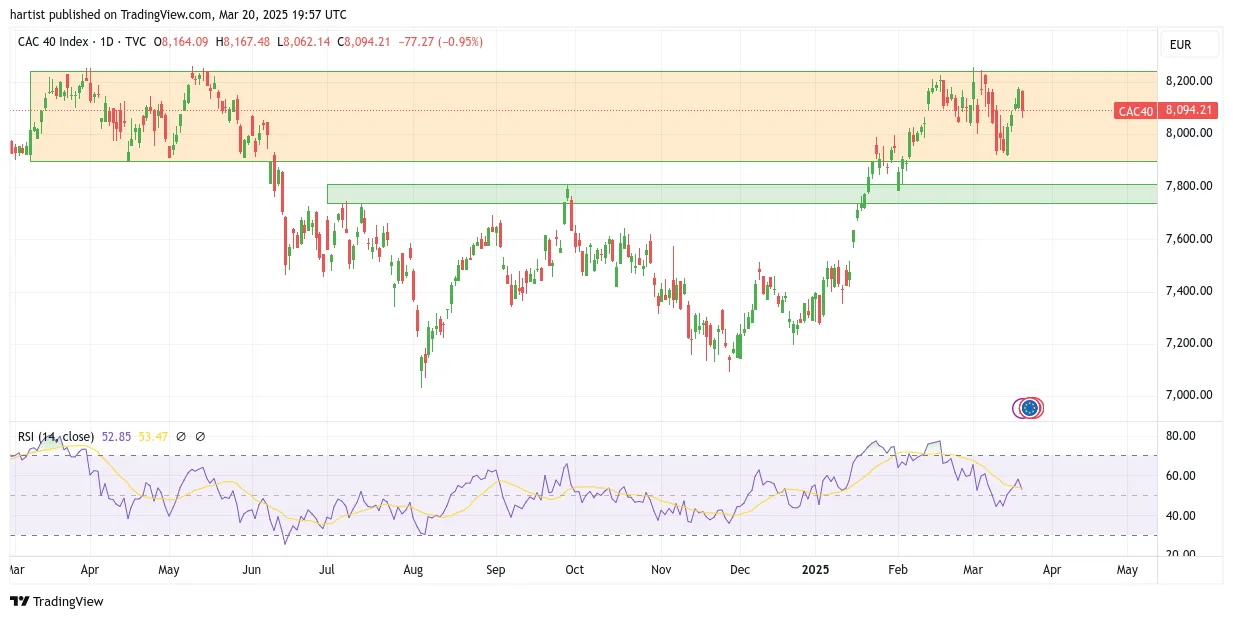Click the first hidden-value symbol after RSI values
This screenshot has height=619, width=1233.
[184, 436]
